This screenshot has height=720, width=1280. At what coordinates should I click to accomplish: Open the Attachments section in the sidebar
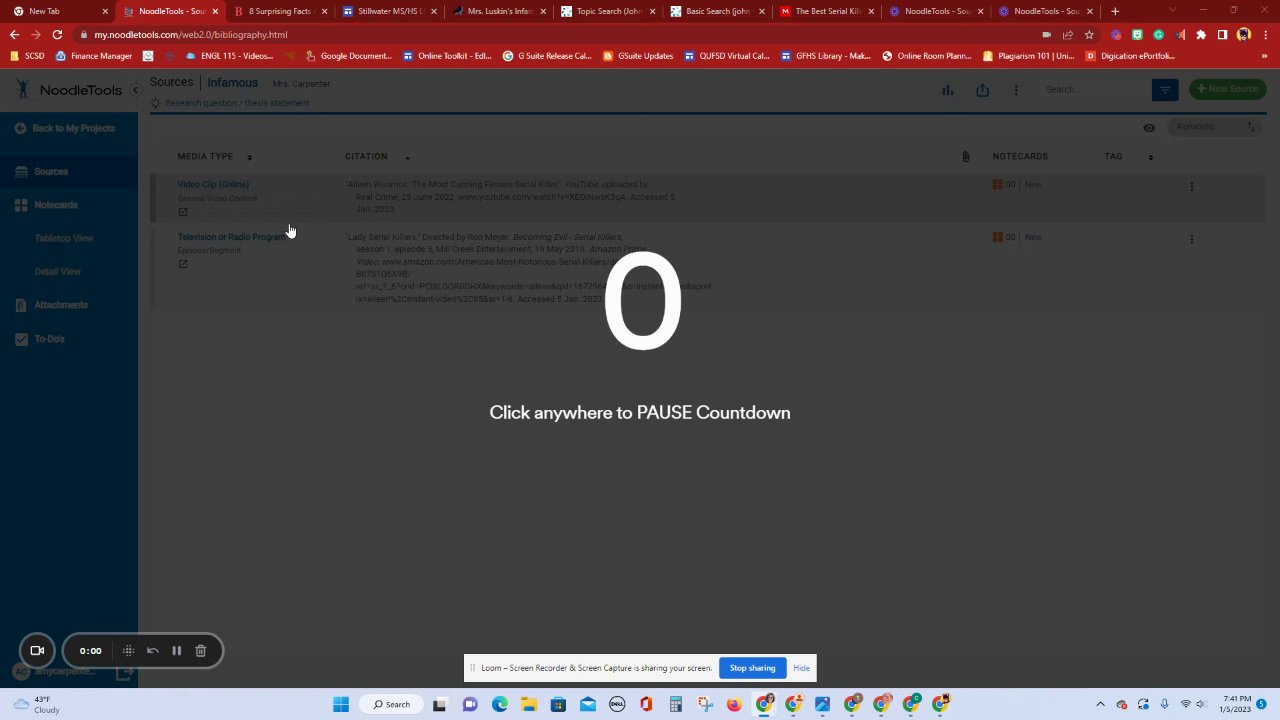click(60, 305)
